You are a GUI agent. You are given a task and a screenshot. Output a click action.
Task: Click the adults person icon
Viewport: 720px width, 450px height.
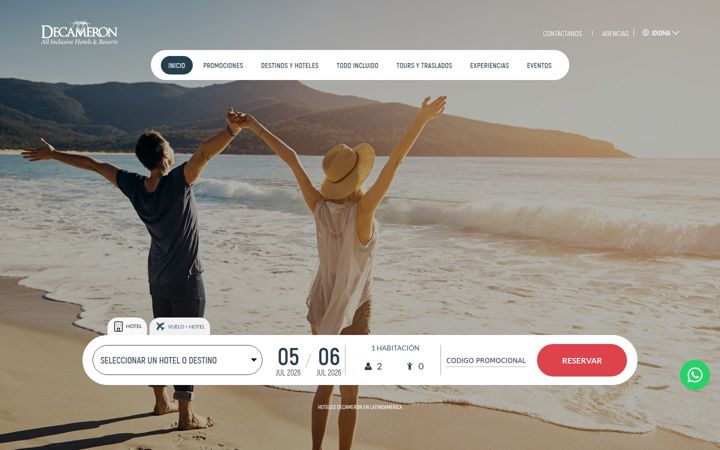(368, 366)
